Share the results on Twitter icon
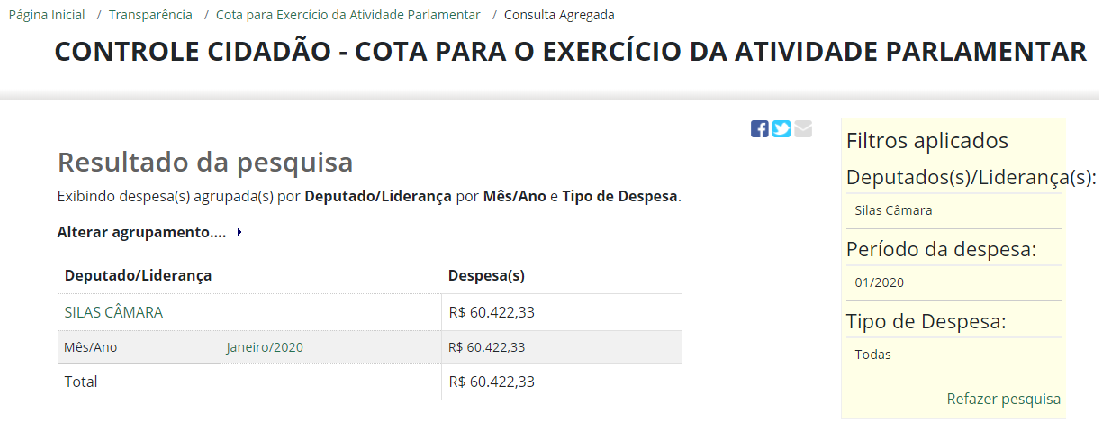The image size is (1099, 425). tap(781, 128)
